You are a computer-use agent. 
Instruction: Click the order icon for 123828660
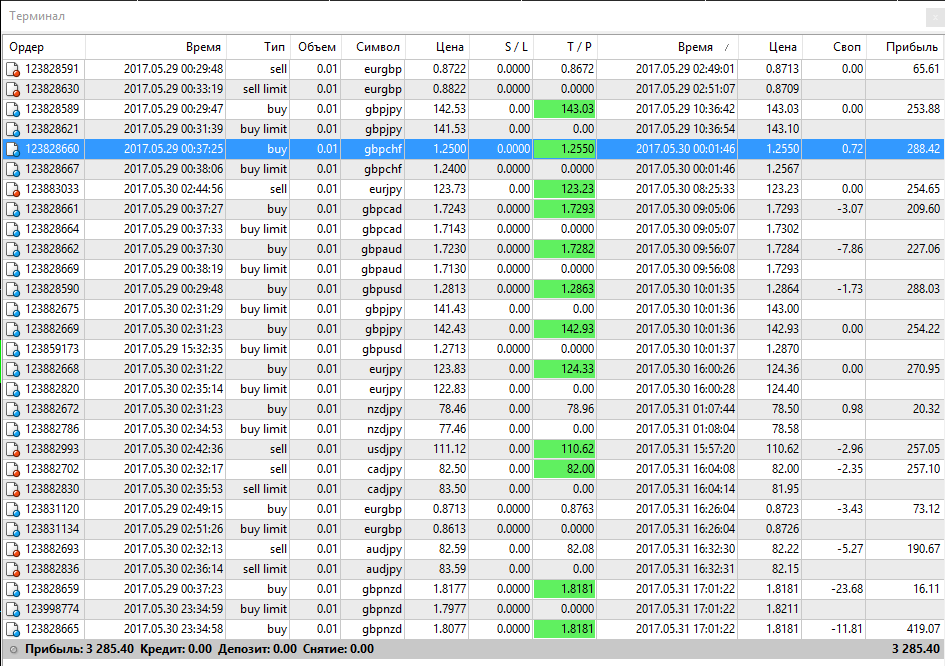click(13, 149)
